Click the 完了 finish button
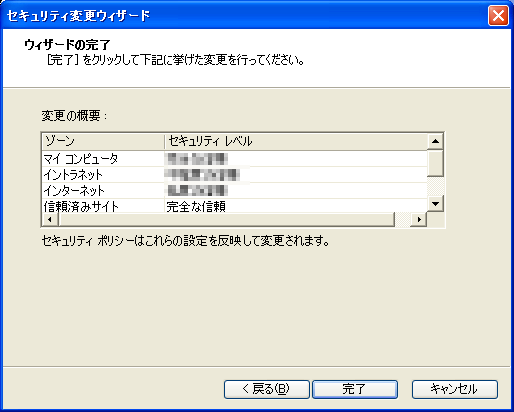514x412 pixels. (x=355, y=389)
